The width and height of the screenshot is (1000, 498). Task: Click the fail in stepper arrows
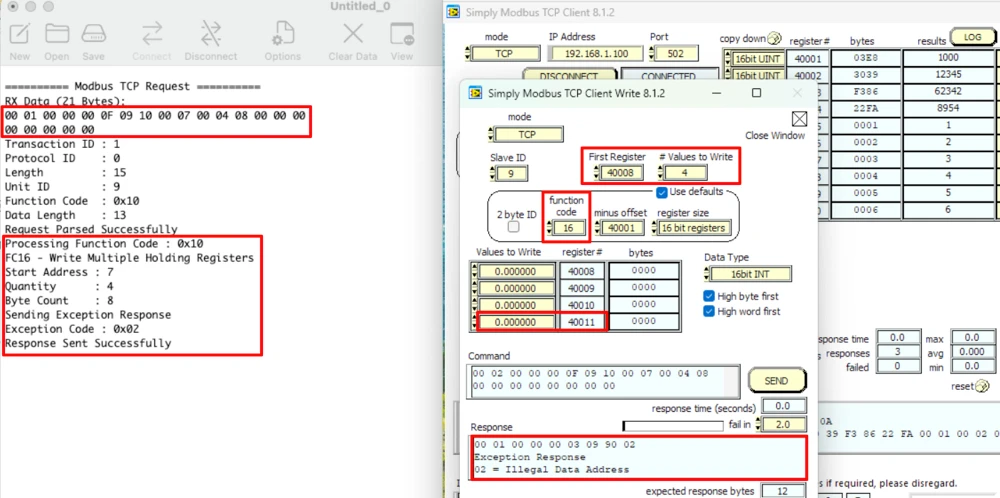tap(758, 424)
